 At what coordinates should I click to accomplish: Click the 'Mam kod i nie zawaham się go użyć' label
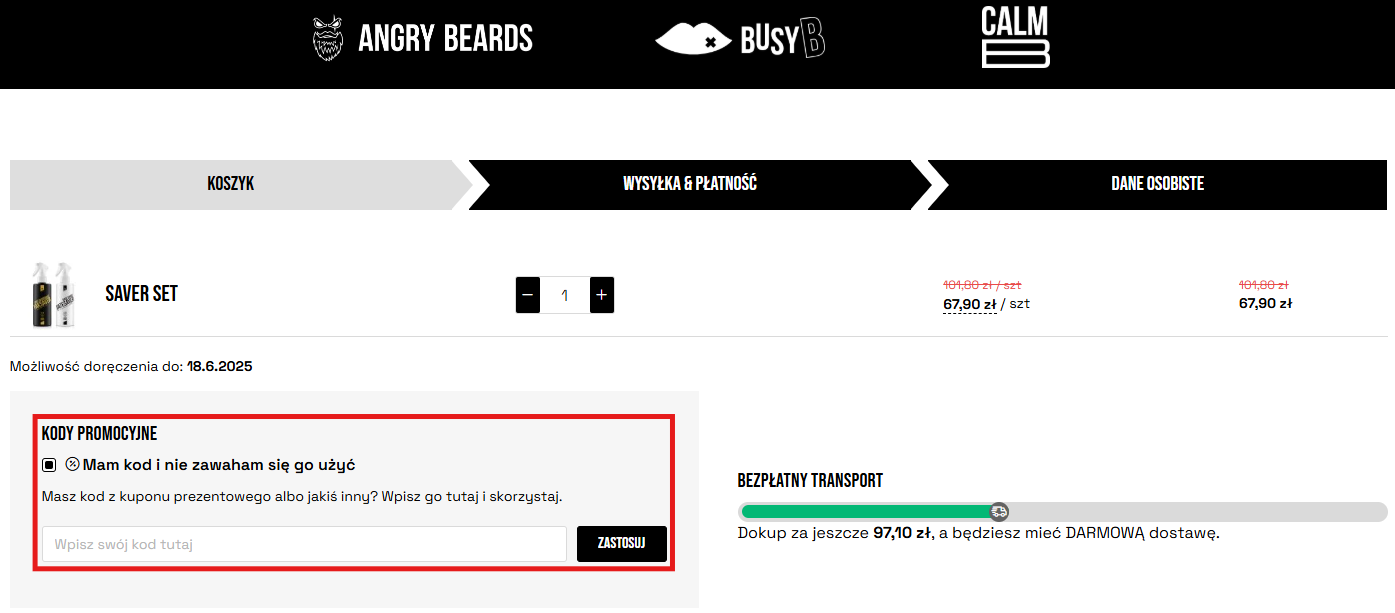tap(219, 465)
